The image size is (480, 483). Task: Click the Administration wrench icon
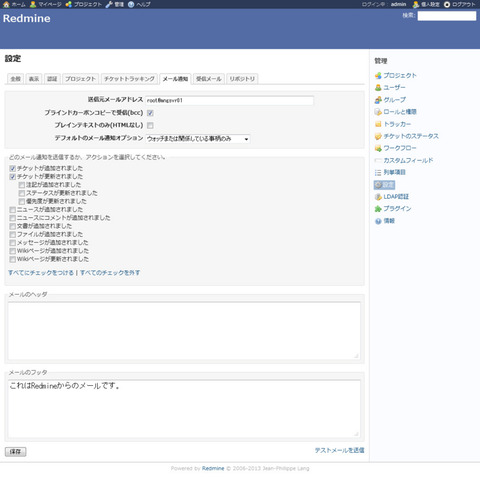pyautogui.click(x=109, y=4)
